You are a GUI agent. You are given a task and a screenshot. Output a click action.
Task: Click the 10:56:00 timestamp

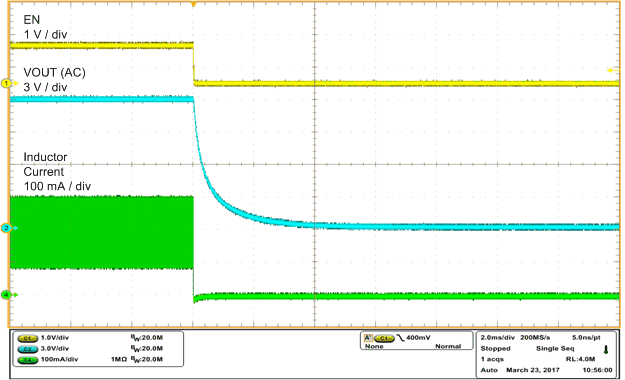tap(597, 370)
